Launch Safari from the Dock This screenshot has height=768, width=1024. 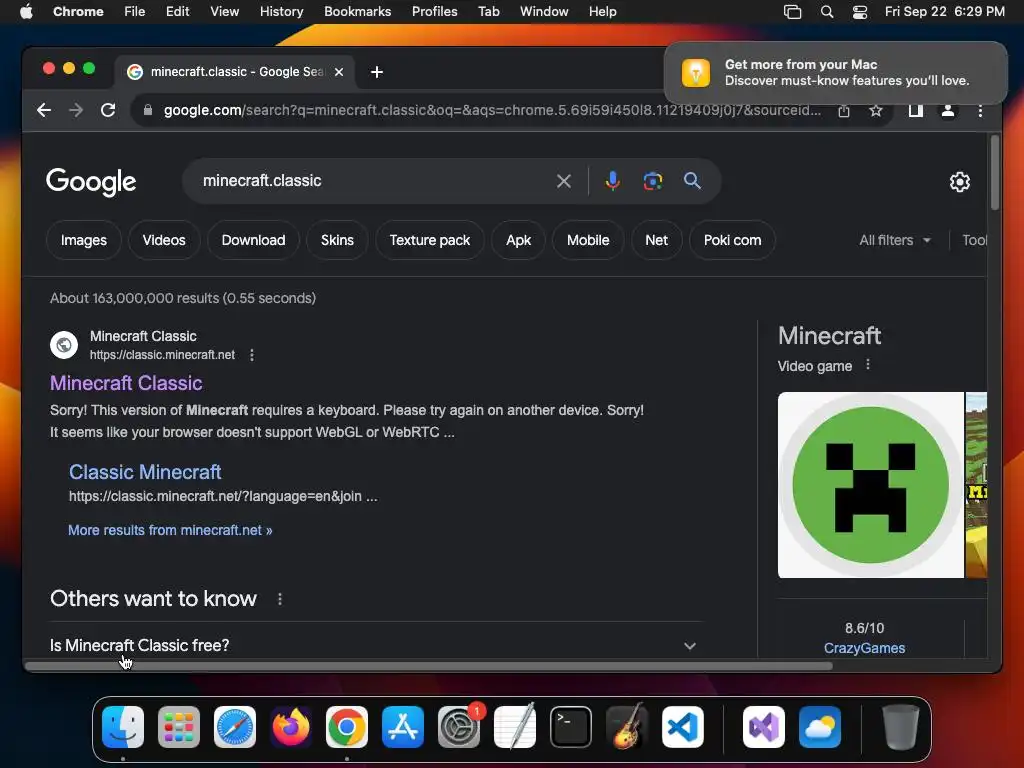point(235,727)
